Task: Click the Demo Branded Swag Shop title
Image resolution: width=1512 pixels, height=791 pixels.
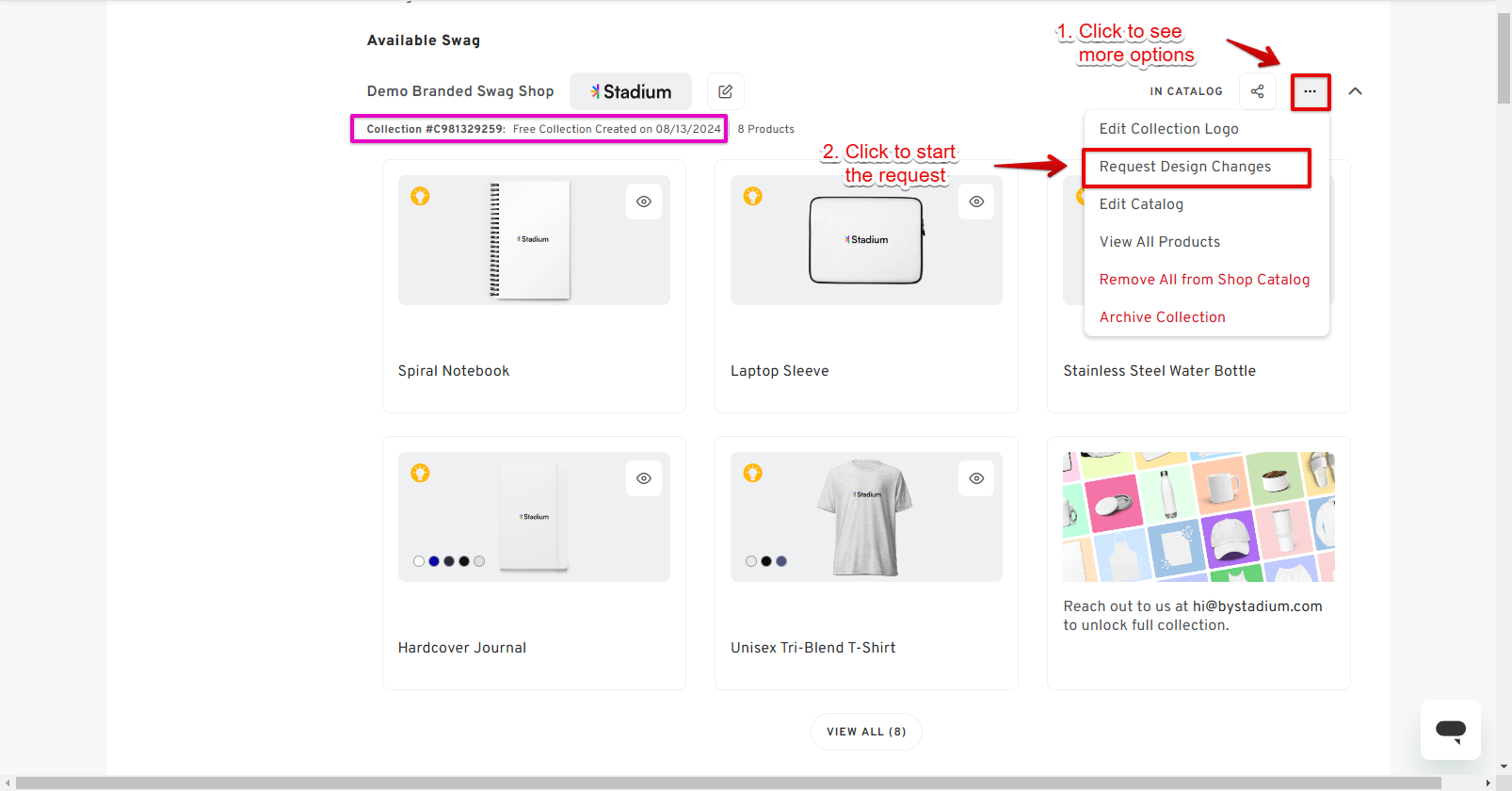Action: (460, 91)
